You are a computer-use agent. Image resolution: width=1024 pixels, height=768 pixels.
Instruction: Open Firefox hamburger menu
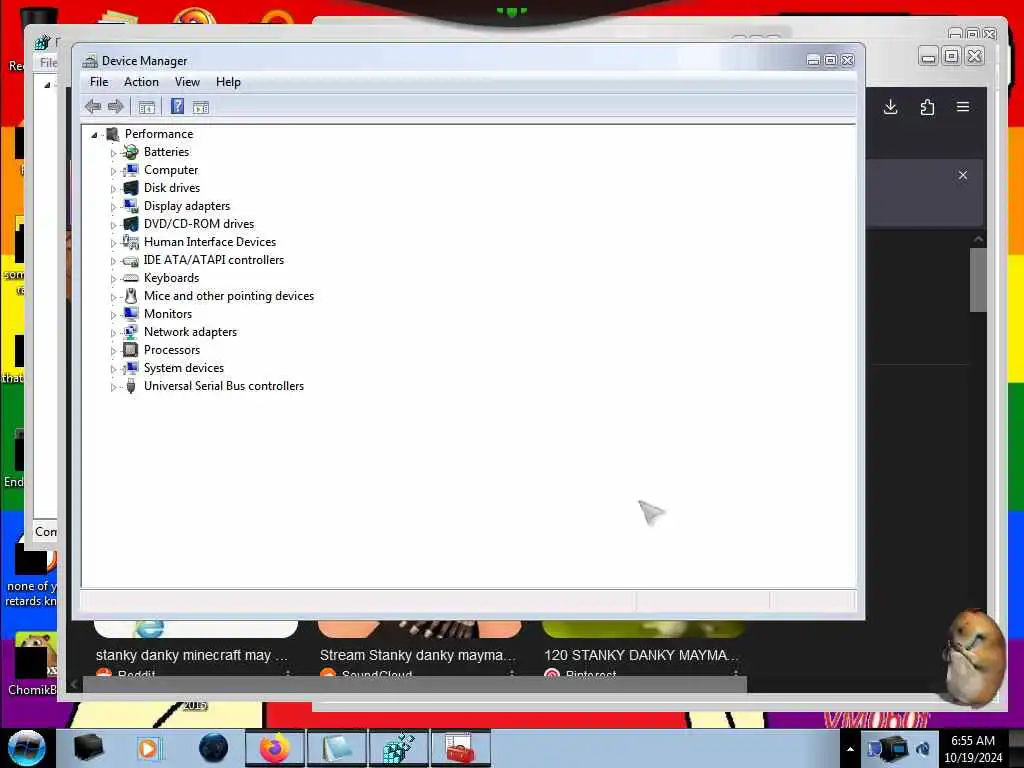[x=963, y=107]
